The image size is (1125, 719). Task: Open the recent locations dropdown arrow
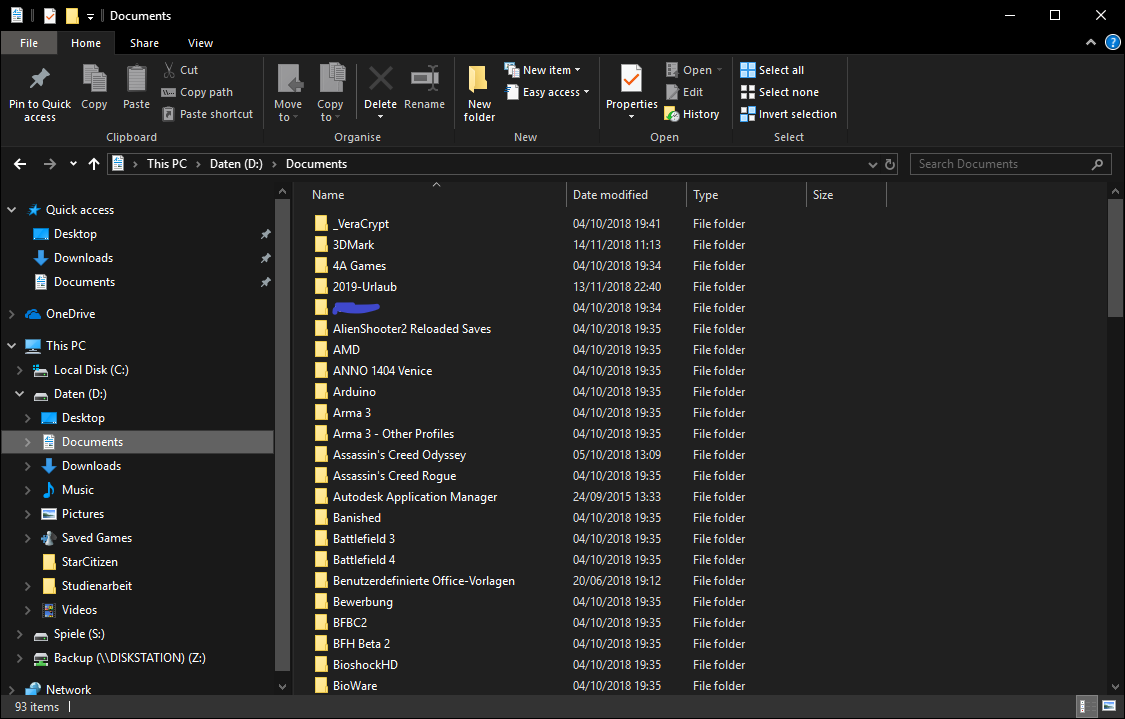click(73, 164)
